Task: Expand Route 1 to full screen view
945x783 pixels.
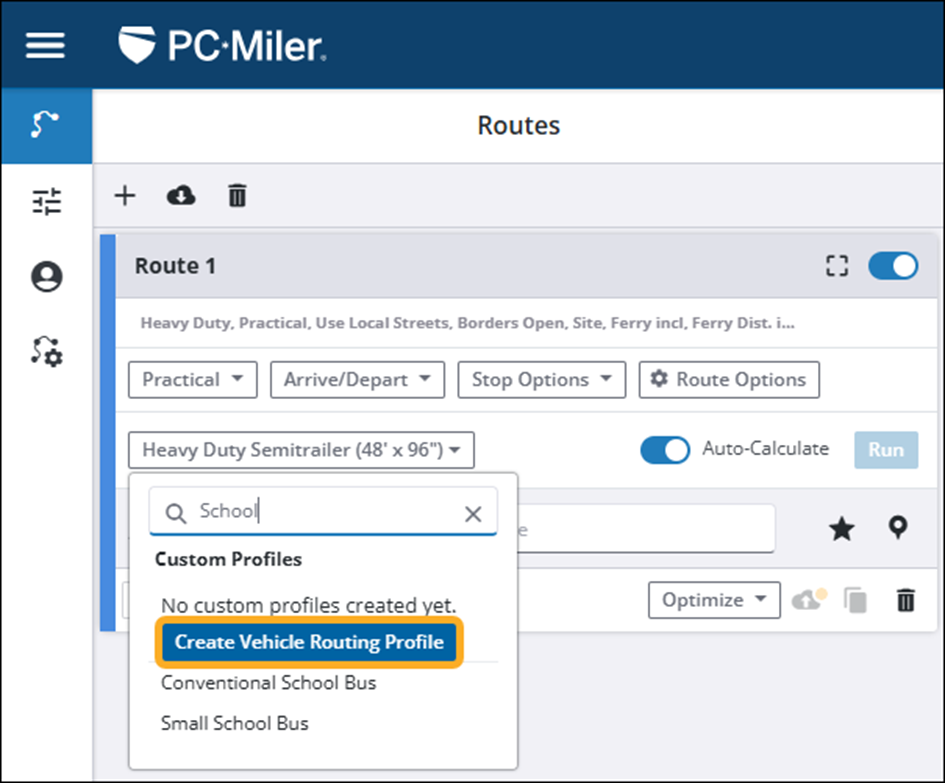Action: tap(838, 266)
